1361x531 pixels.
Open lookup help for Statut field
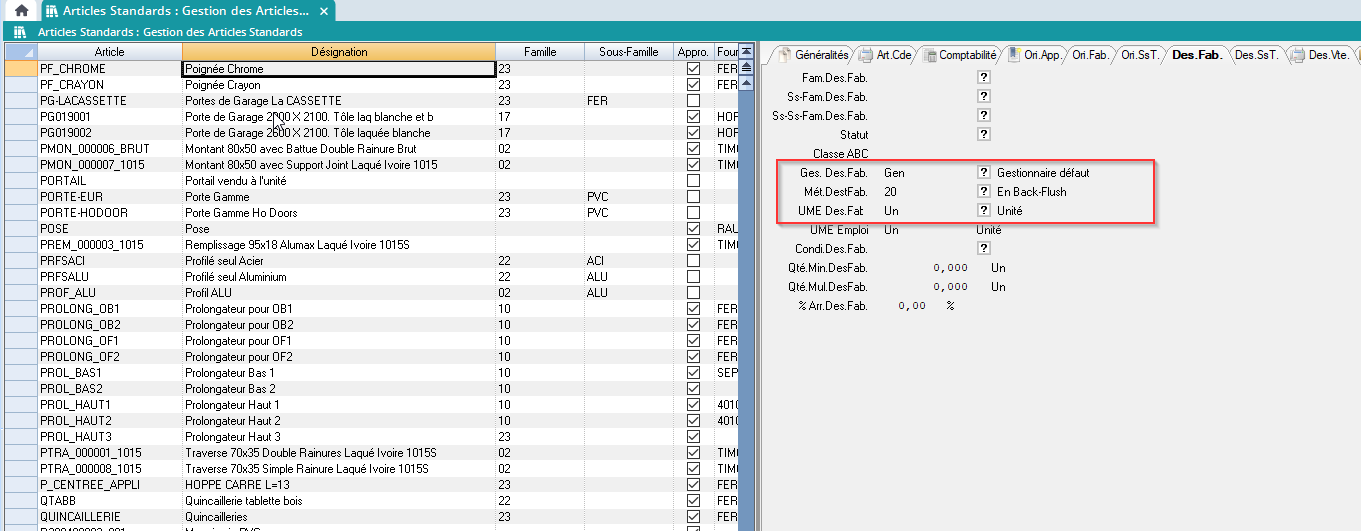coord(984,134)
